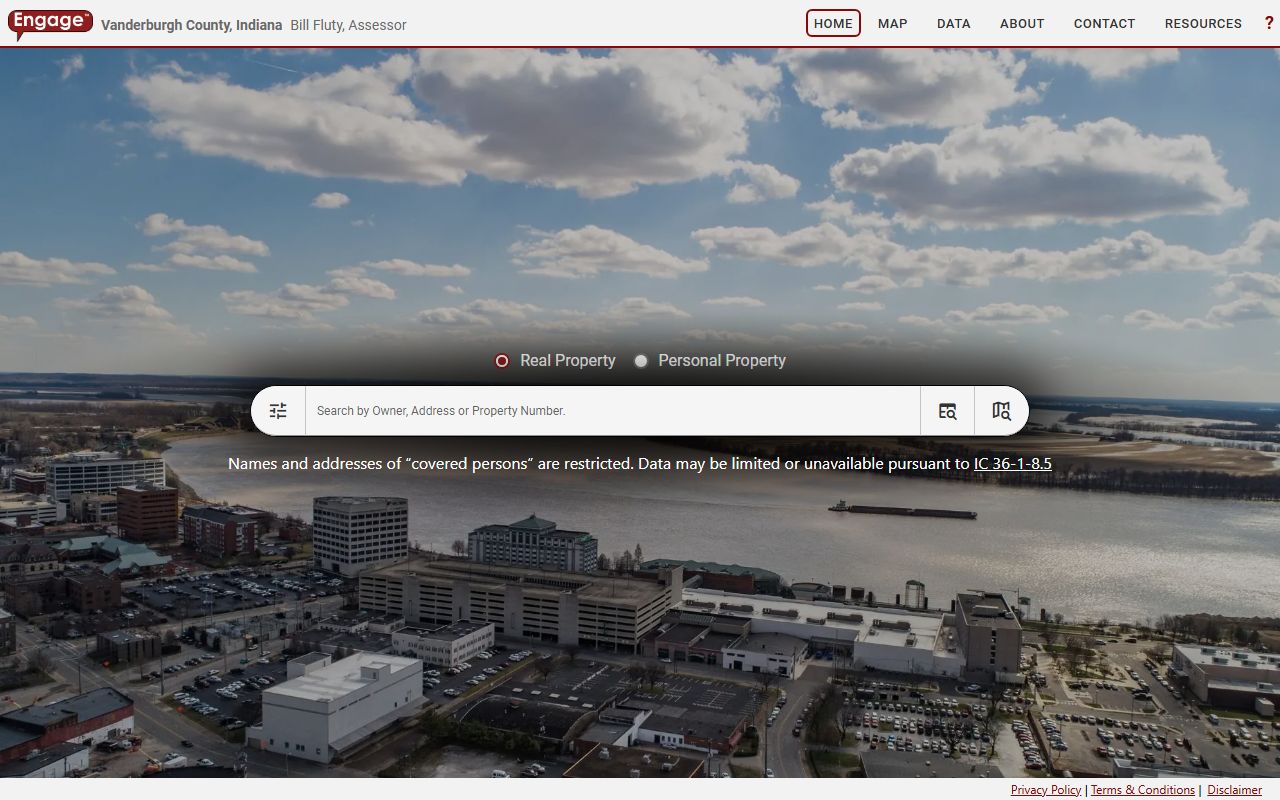
Task: Open the CONTACT menu item
Action: [x=1104, y=23]
